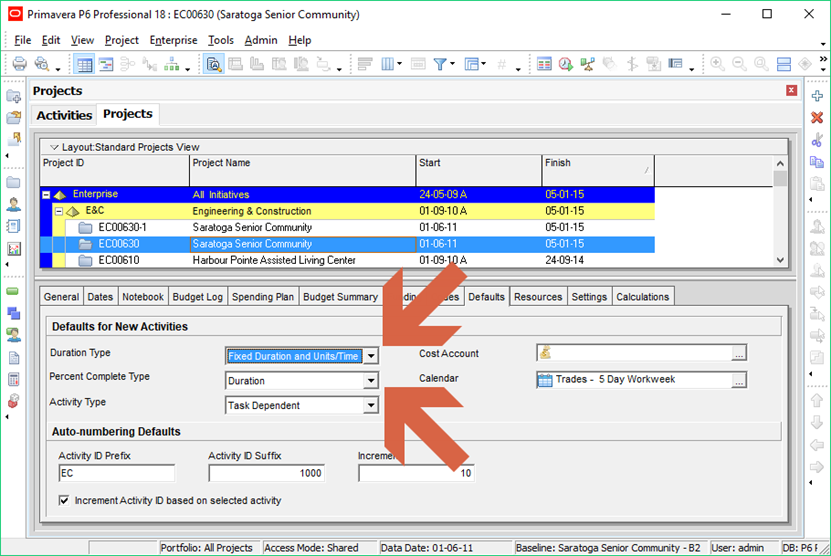
Task: Click the Level Resources icon
Action: click(x=587, y=64)
